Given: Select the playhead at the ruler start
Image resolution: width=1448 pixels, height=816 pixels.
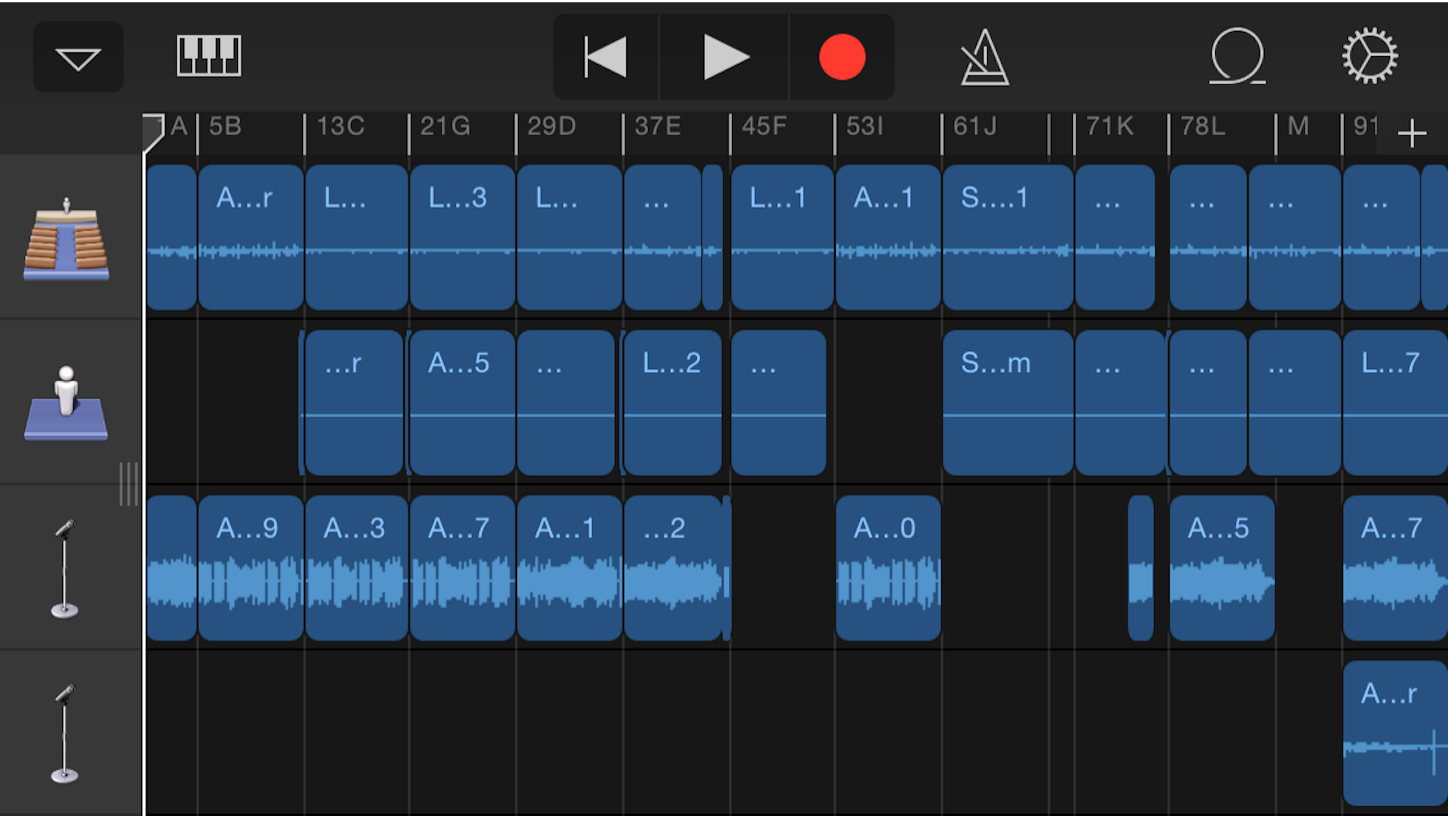Looking at the screenshot, I should pyautogui.click(x=152, y=132).
